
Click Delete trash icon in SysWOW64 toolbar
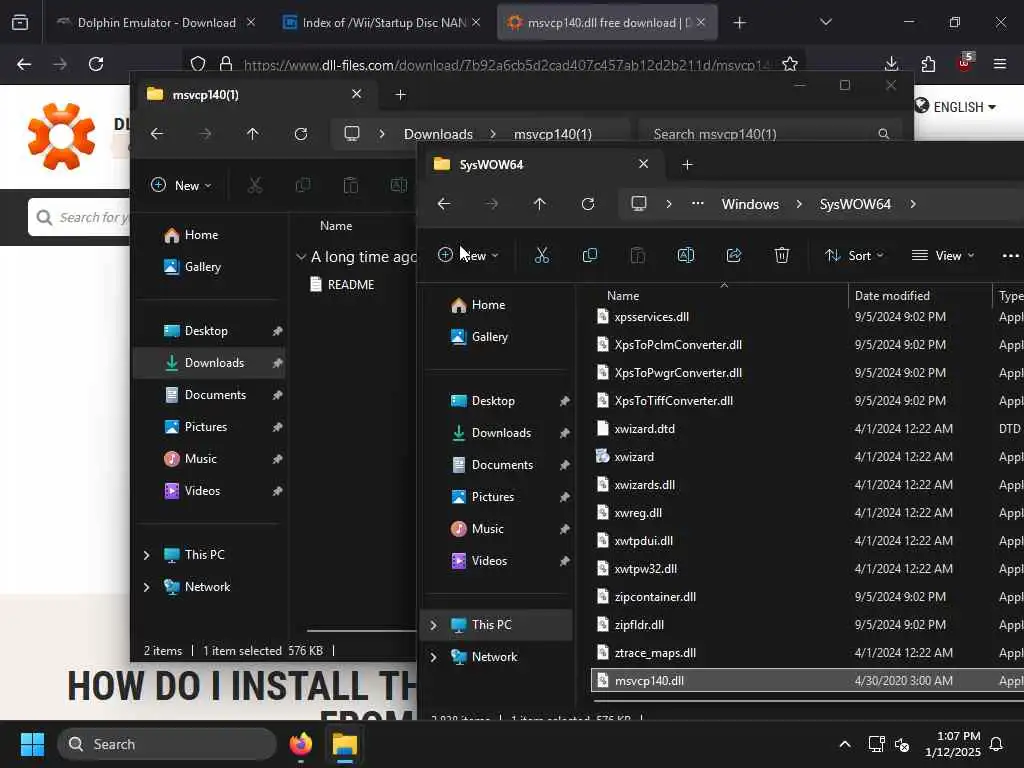(x=782, y=255)
